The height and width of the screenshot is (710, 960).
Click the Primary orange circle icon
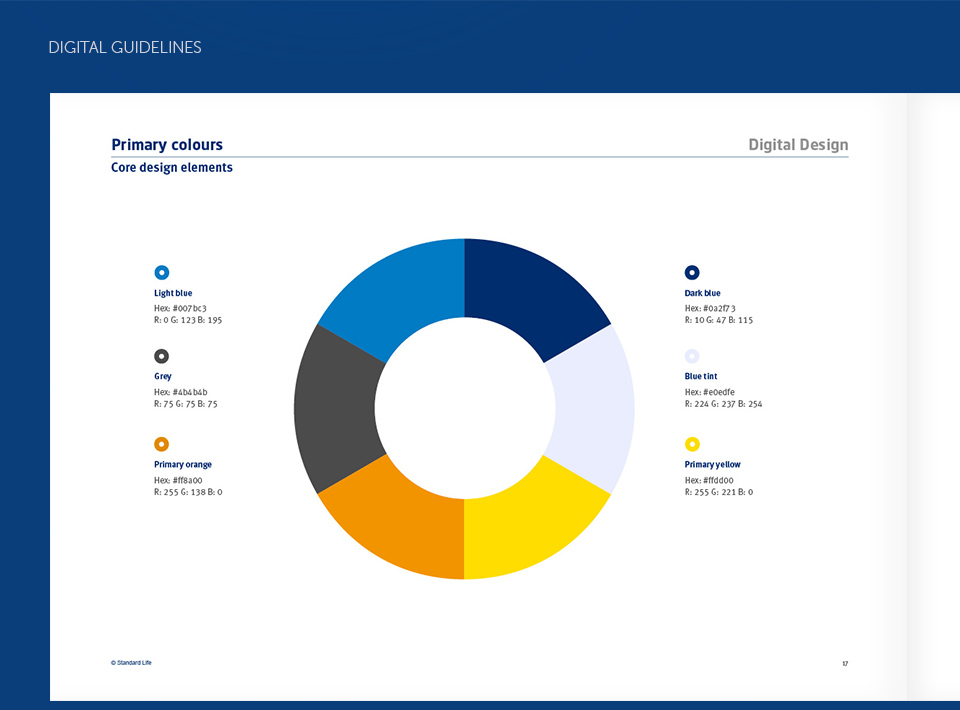click(x=162, y=444)
